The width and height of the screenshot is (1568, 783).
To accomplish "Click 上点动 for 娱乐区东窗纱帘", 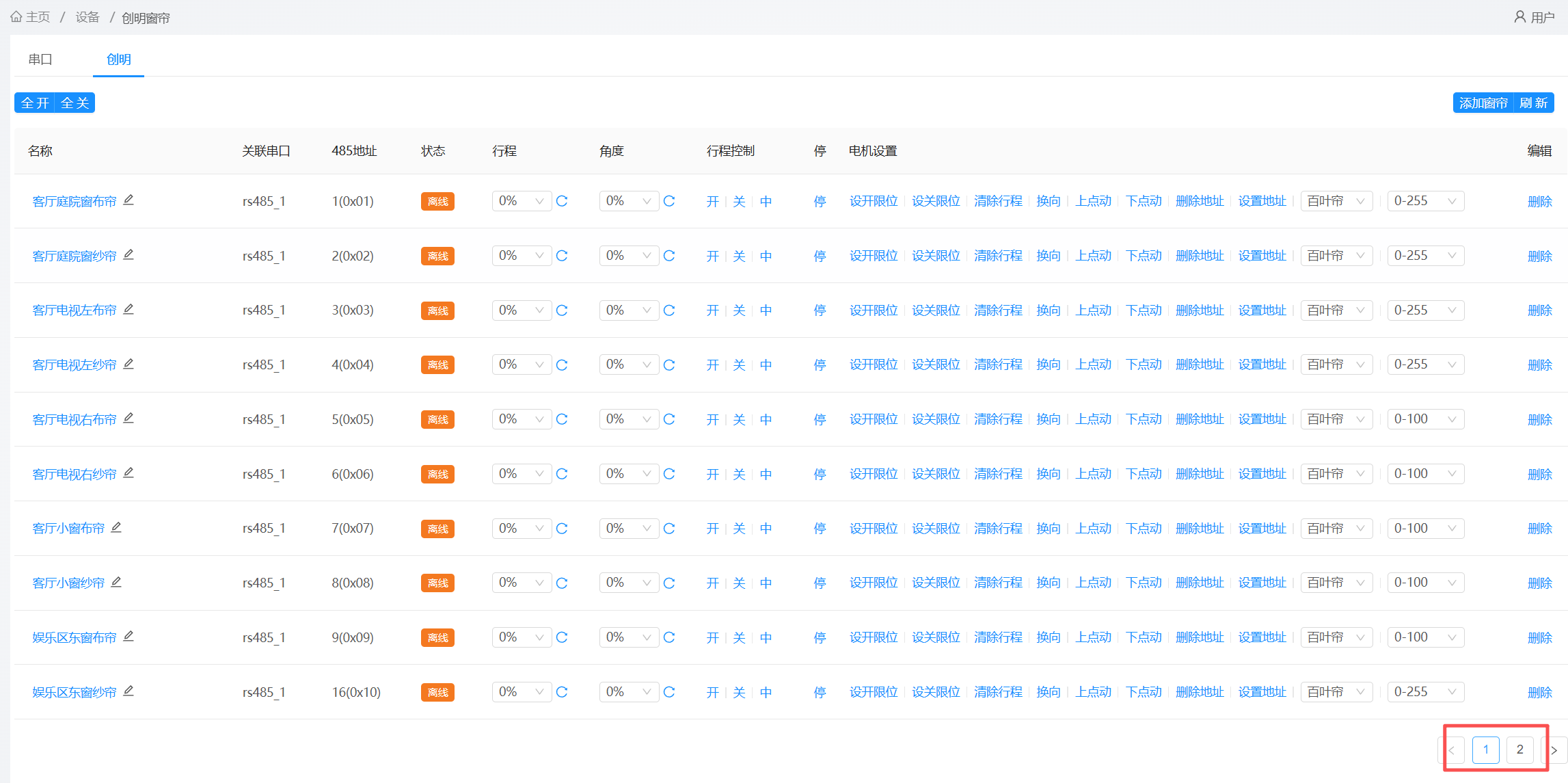I will tap(1094, 692).
